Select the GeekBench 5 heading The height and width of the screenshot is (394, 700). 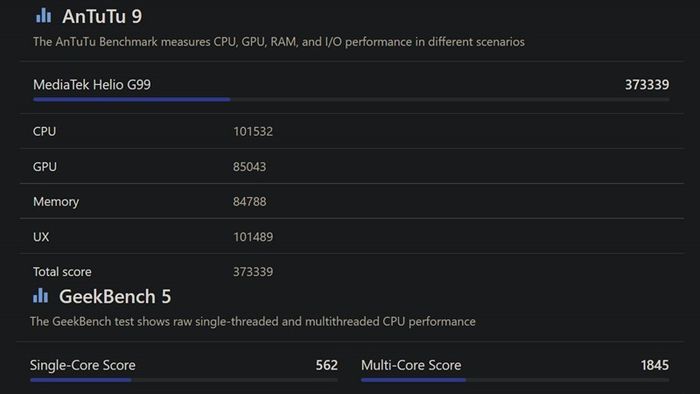point(115,297)
